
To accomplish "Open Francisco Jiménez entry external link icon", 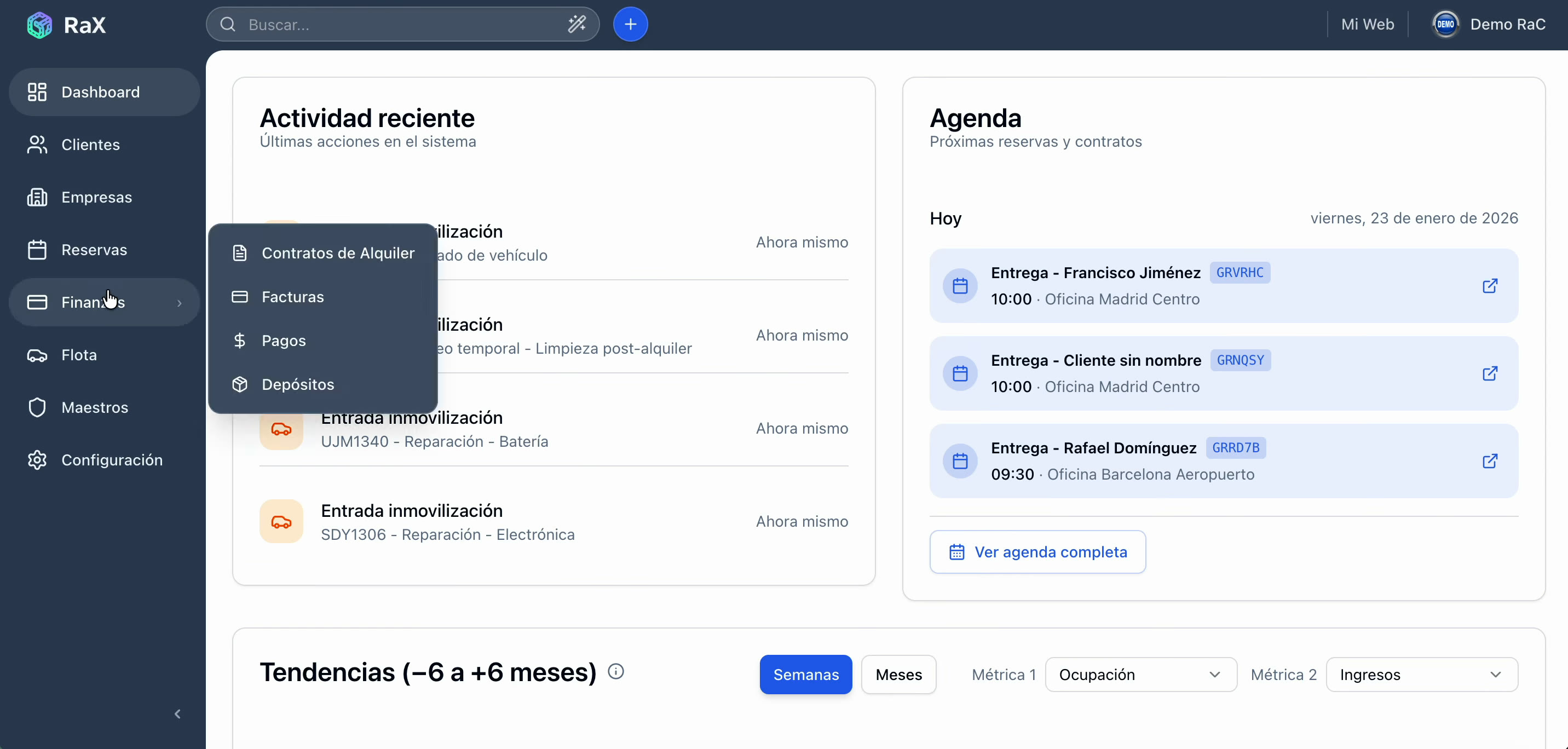I will tap(1490, 286).
